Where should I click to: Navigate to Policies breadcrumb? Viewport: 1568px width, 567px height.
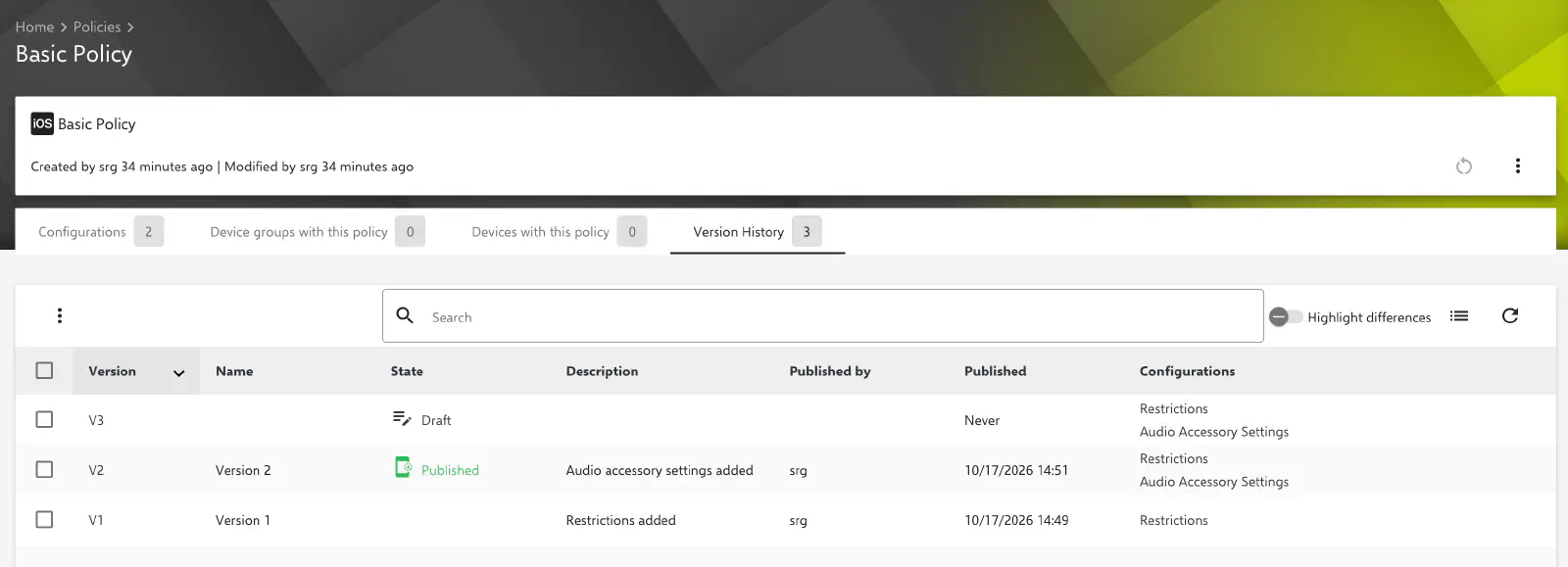[97, 27]
